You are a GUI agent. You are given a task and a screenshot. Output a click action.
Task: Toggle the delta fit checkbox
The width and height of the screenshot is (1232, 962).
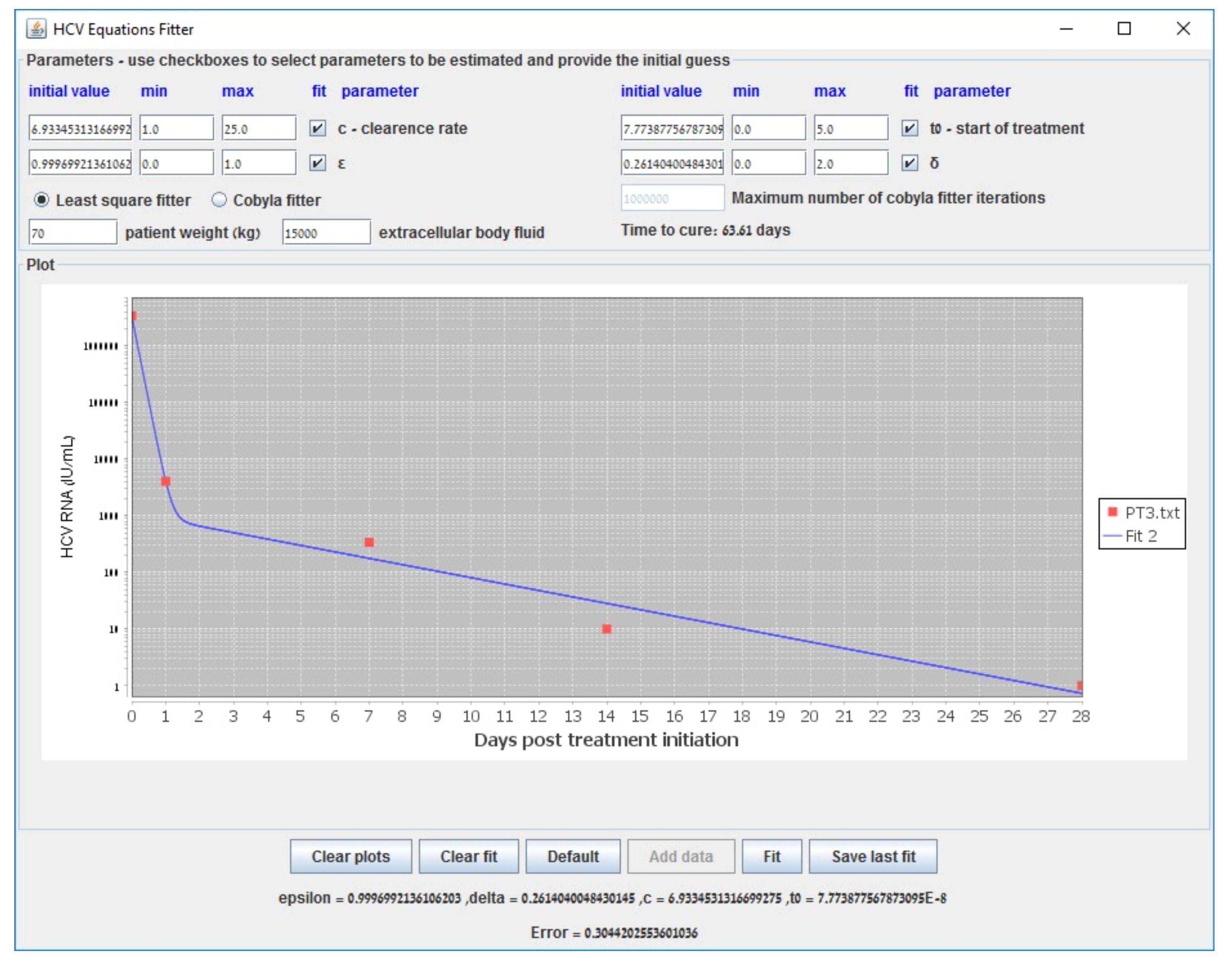pyautogui.click(x=909, y=164)
